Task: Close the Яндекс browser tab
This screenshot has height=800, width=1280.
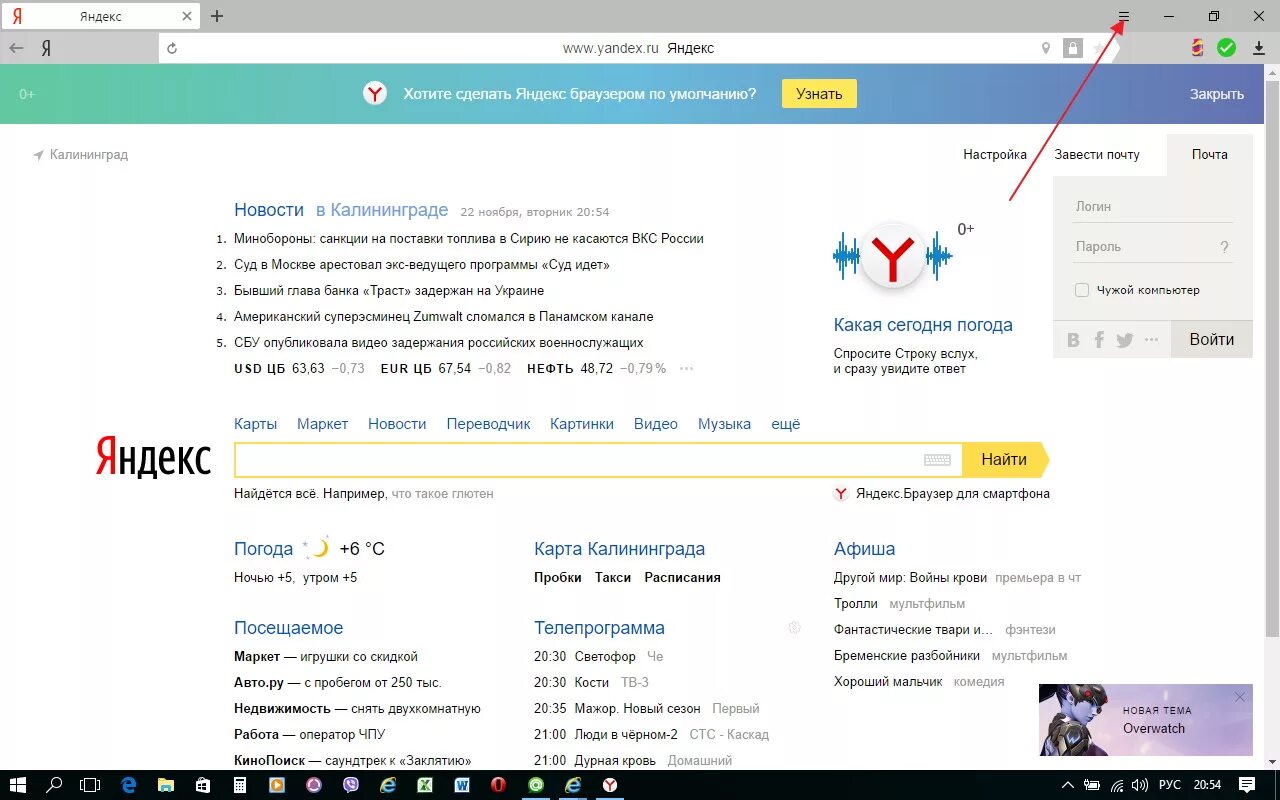Action: tap(187, 16)
